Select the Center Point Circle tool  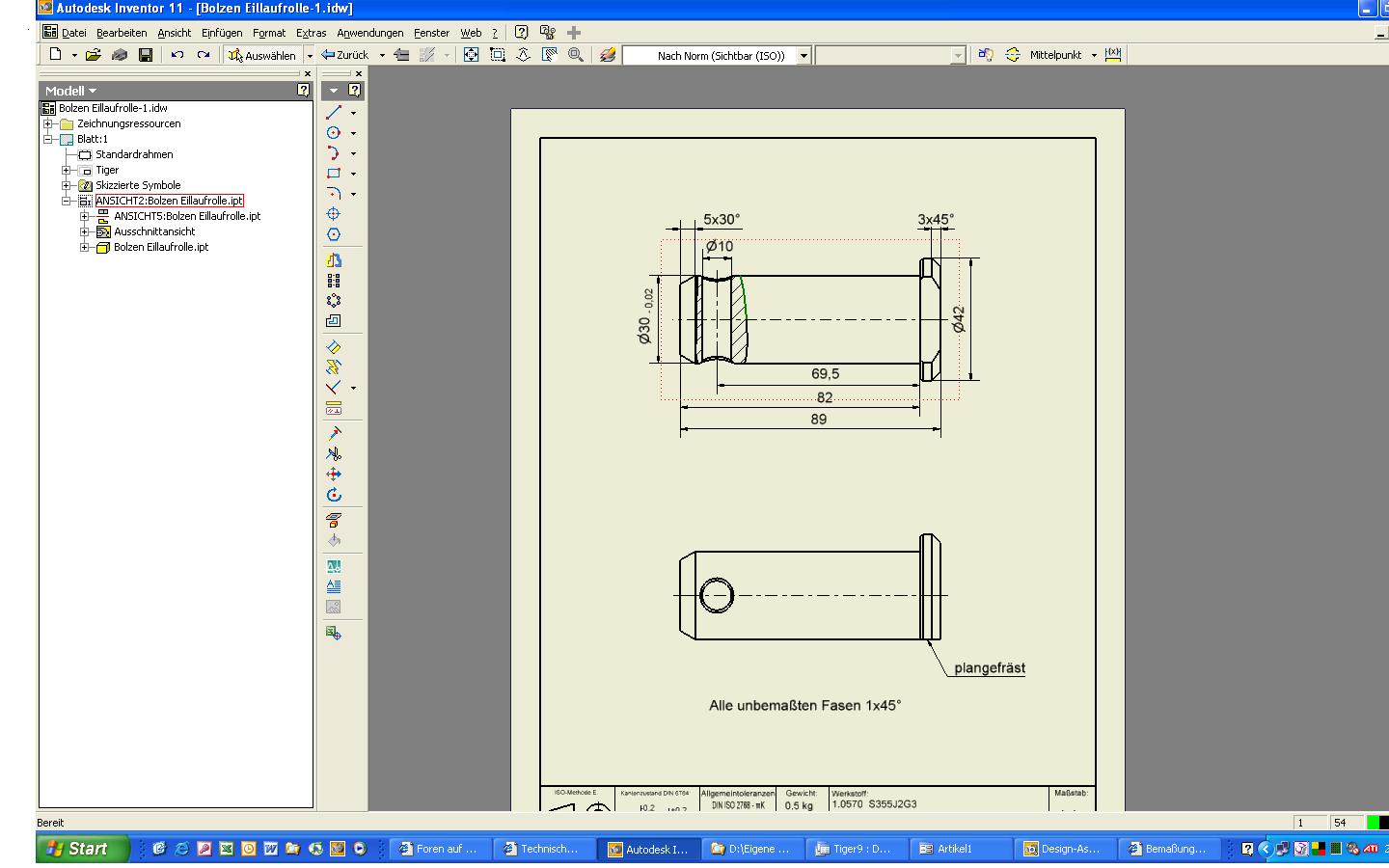(335, 133)
